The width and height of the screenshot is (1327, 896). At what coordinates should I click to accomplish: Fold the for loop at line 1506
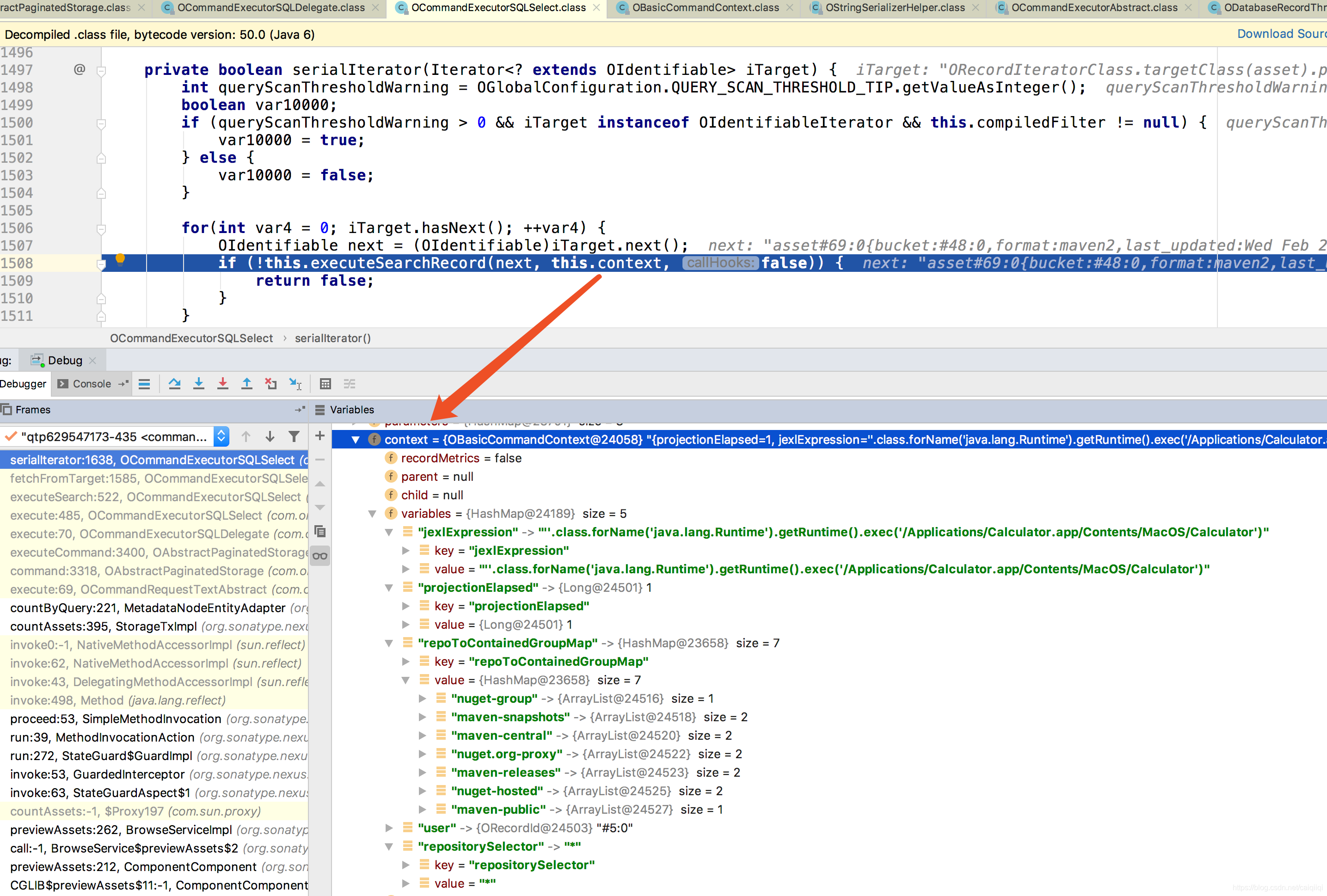tap(101, 229)
